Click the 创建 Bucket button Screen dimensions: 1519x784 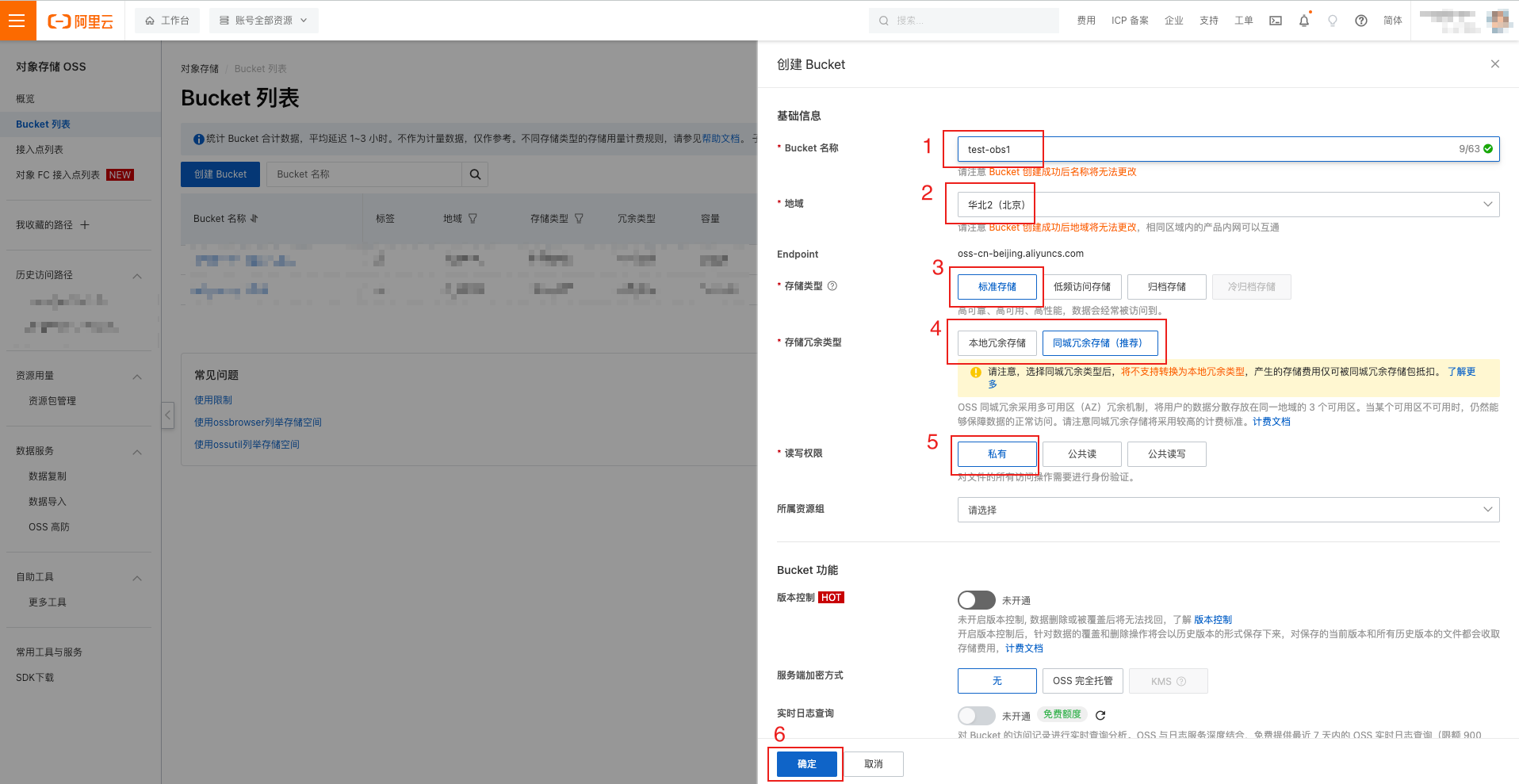220,174
